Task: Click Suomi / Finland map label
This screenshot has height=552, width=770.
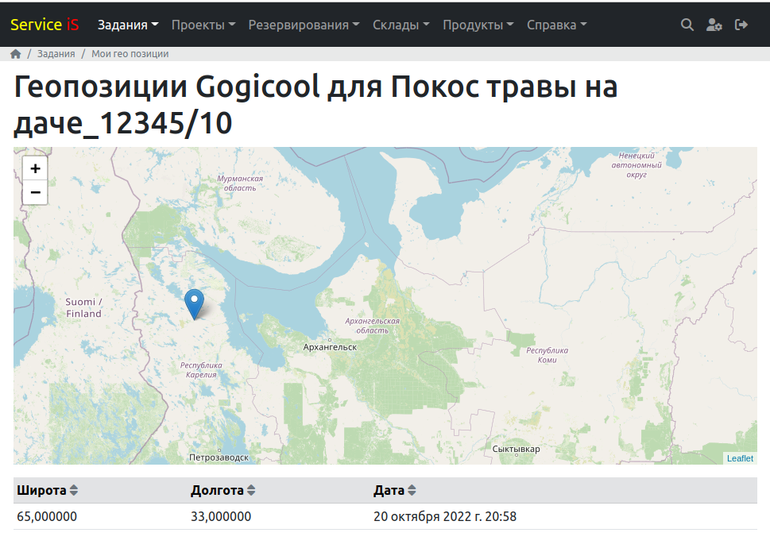Action: coord(83,308)
